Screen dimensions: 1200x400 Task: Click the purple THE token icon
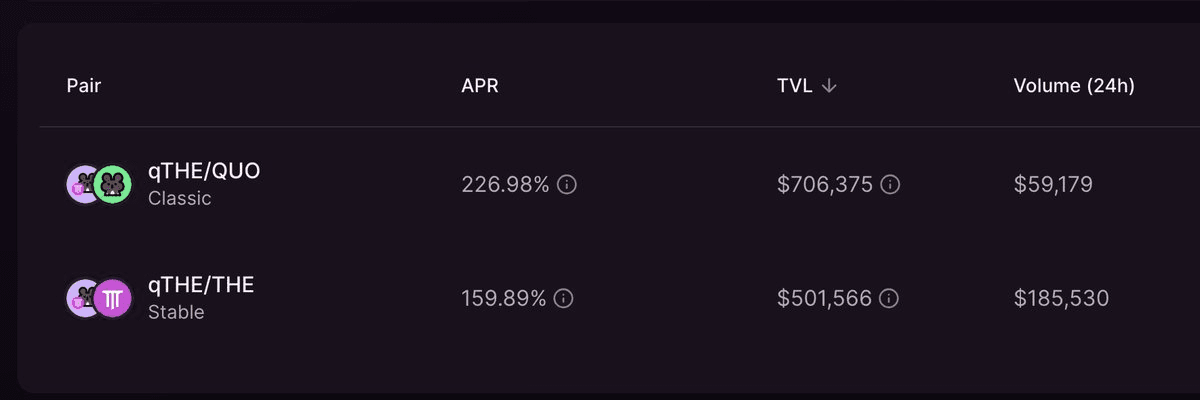point(113,298)
